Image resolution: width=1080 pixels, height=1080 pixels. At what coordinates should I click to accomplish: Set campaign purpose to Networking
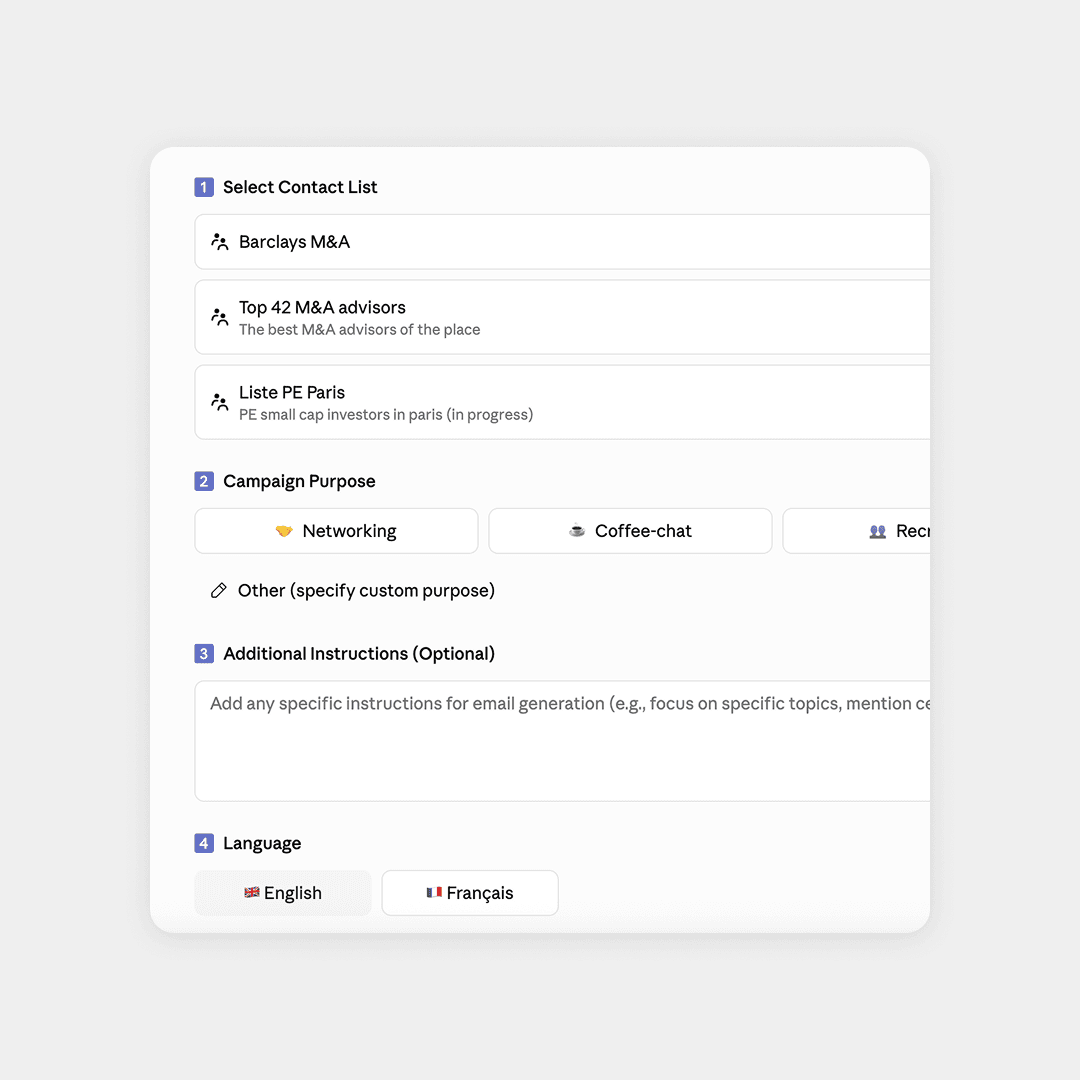336,531
